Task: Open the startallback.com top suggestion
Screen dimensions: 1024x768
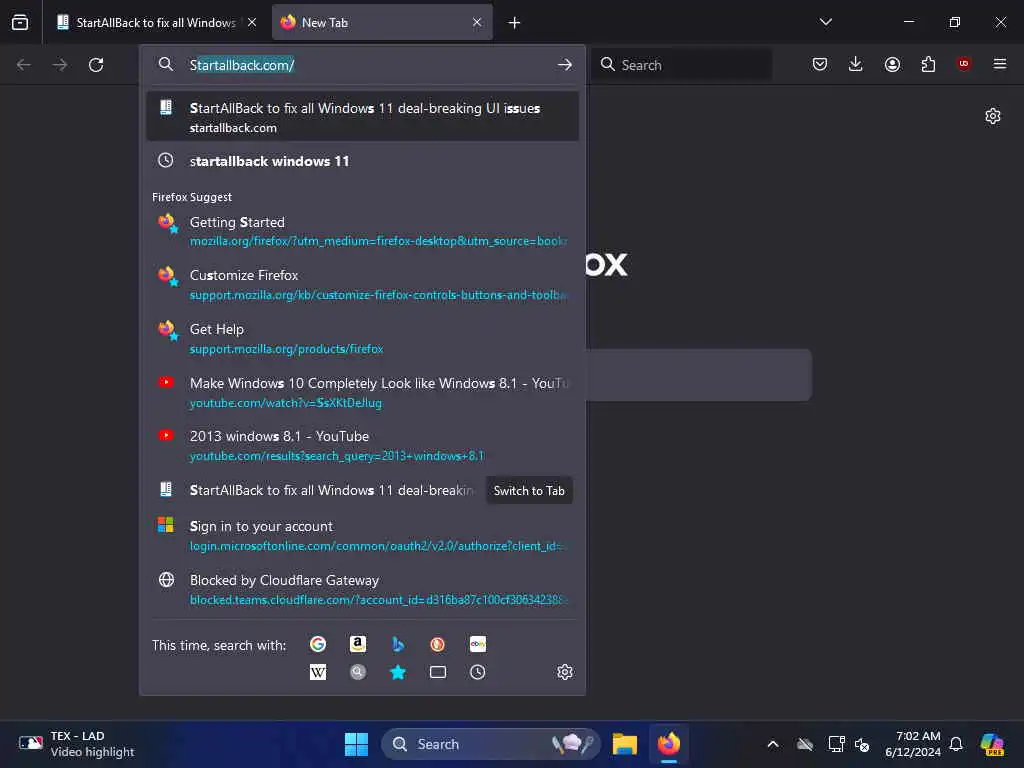Action: tap(362, 117)
